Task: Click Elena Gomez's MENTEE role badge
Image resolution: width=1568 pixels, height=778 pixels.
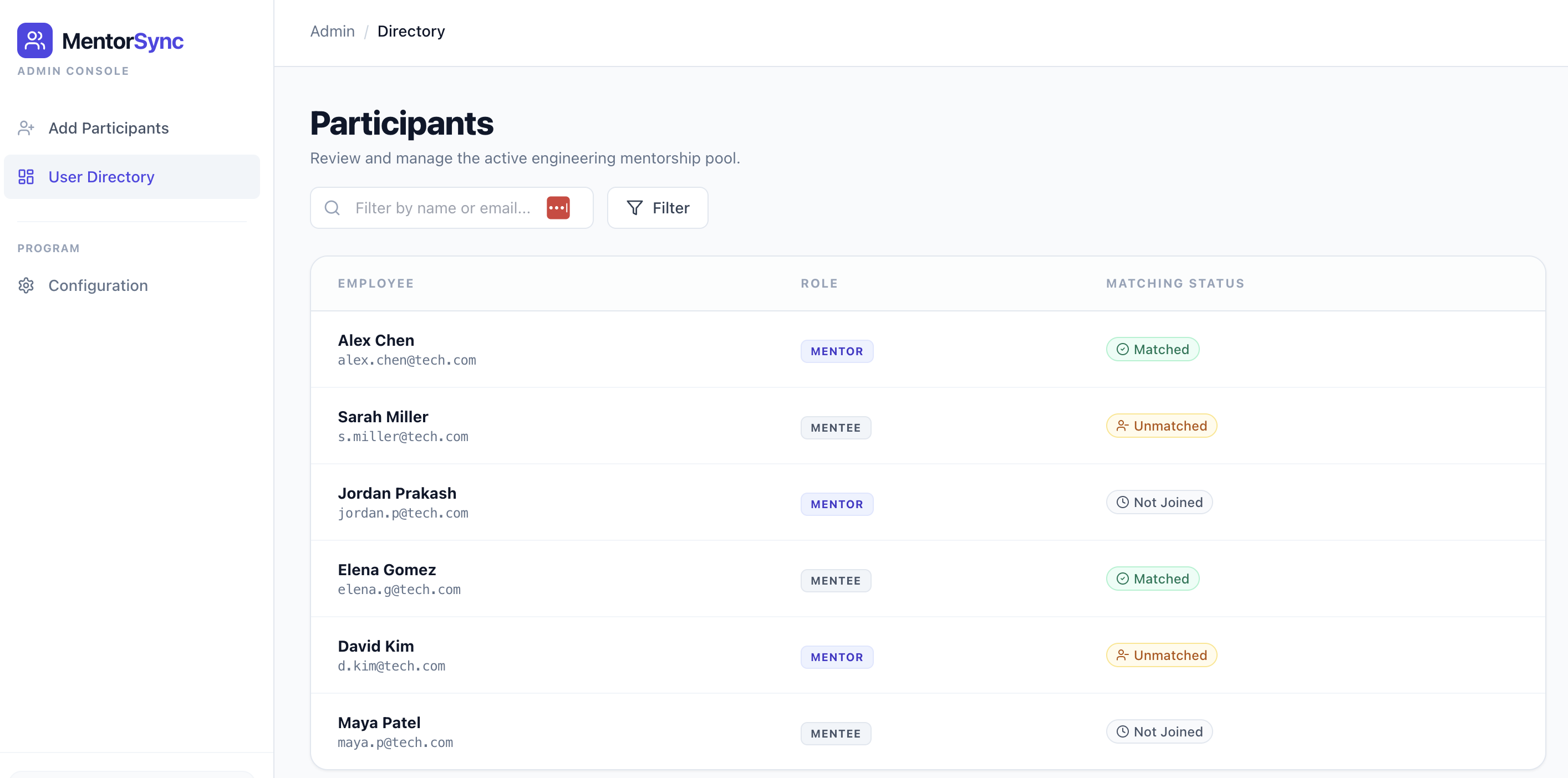Action: pyautogui.click(x=836, y=580)
